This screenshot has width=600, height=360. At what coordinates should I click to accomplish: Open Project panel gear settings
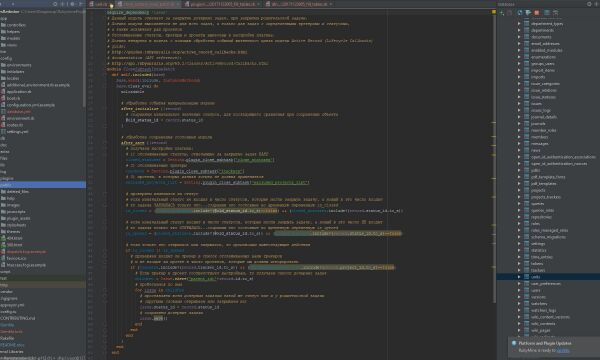pyautogui.click(x=72, y=4)
